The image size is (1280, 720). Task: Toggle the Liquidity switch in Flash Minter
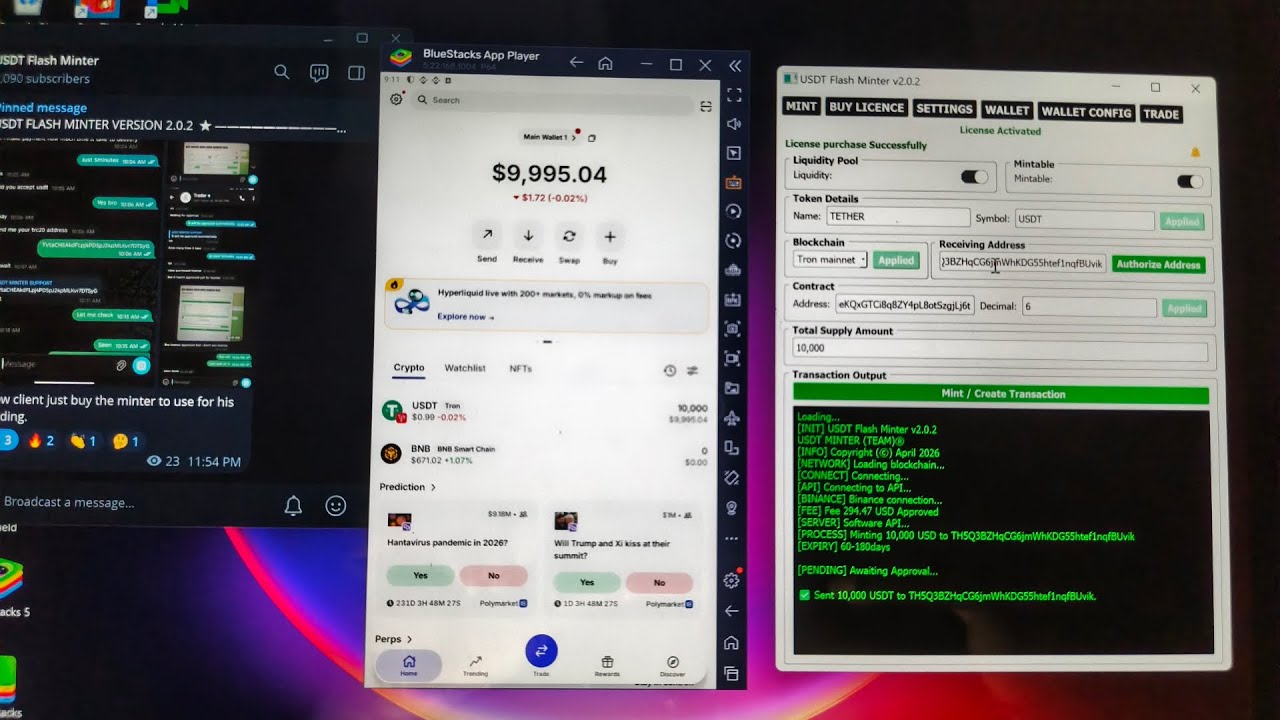click(x=974, y=177)
